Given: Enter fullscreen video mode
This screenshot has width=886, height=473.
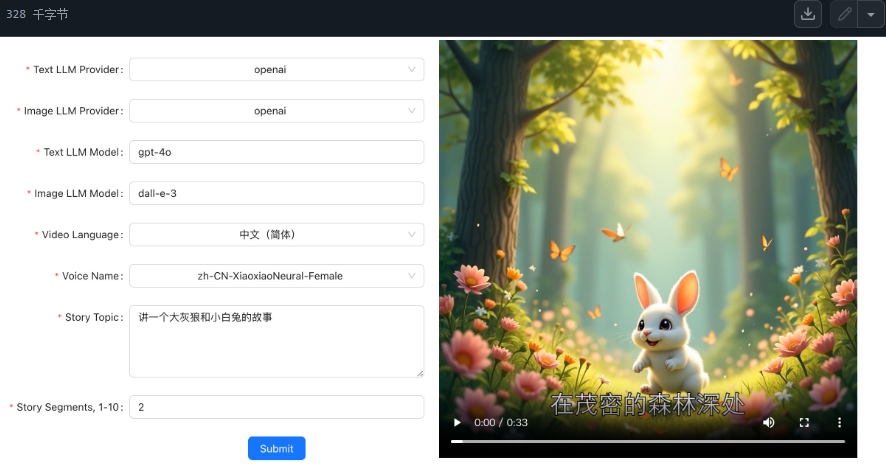Looking at the screenshot, I should tap(804, 422).
